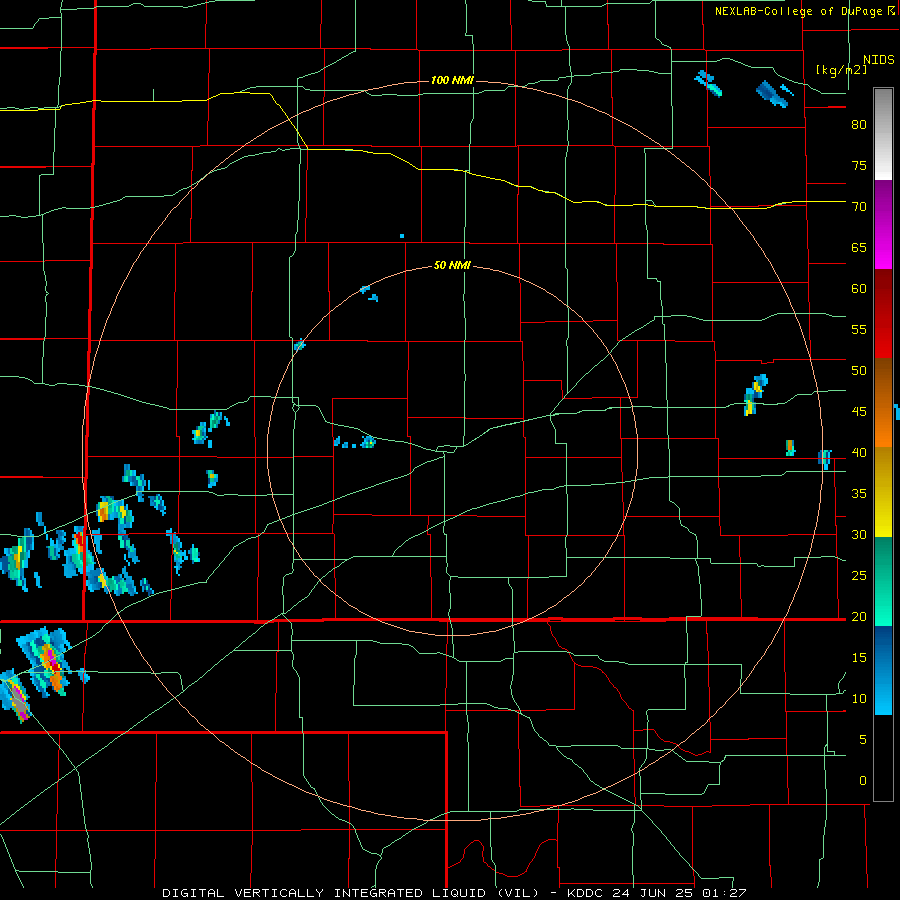The width and height of the screenshot is (900, 900).
Task: Click the NIDS label near the legend
Action: [x=879, y=59]
